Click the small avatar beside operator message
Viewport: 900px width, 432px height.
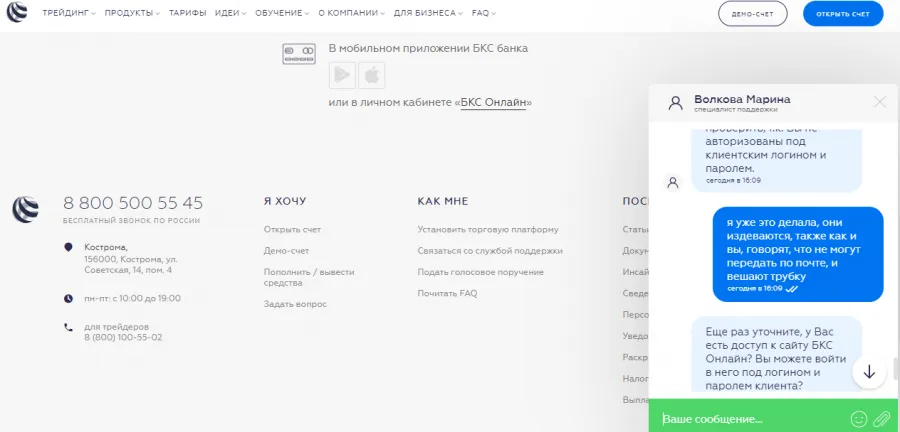tap(673, 182)
